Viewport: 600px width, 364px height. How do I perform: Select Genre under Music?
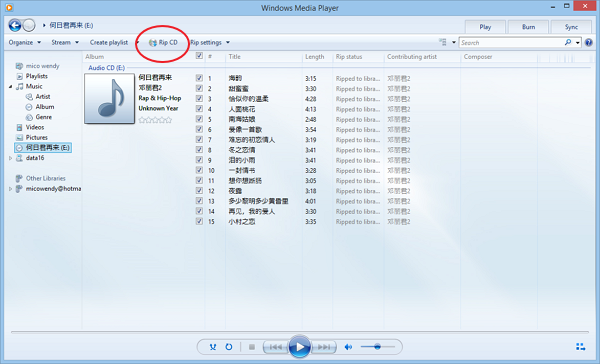(39, 117)
